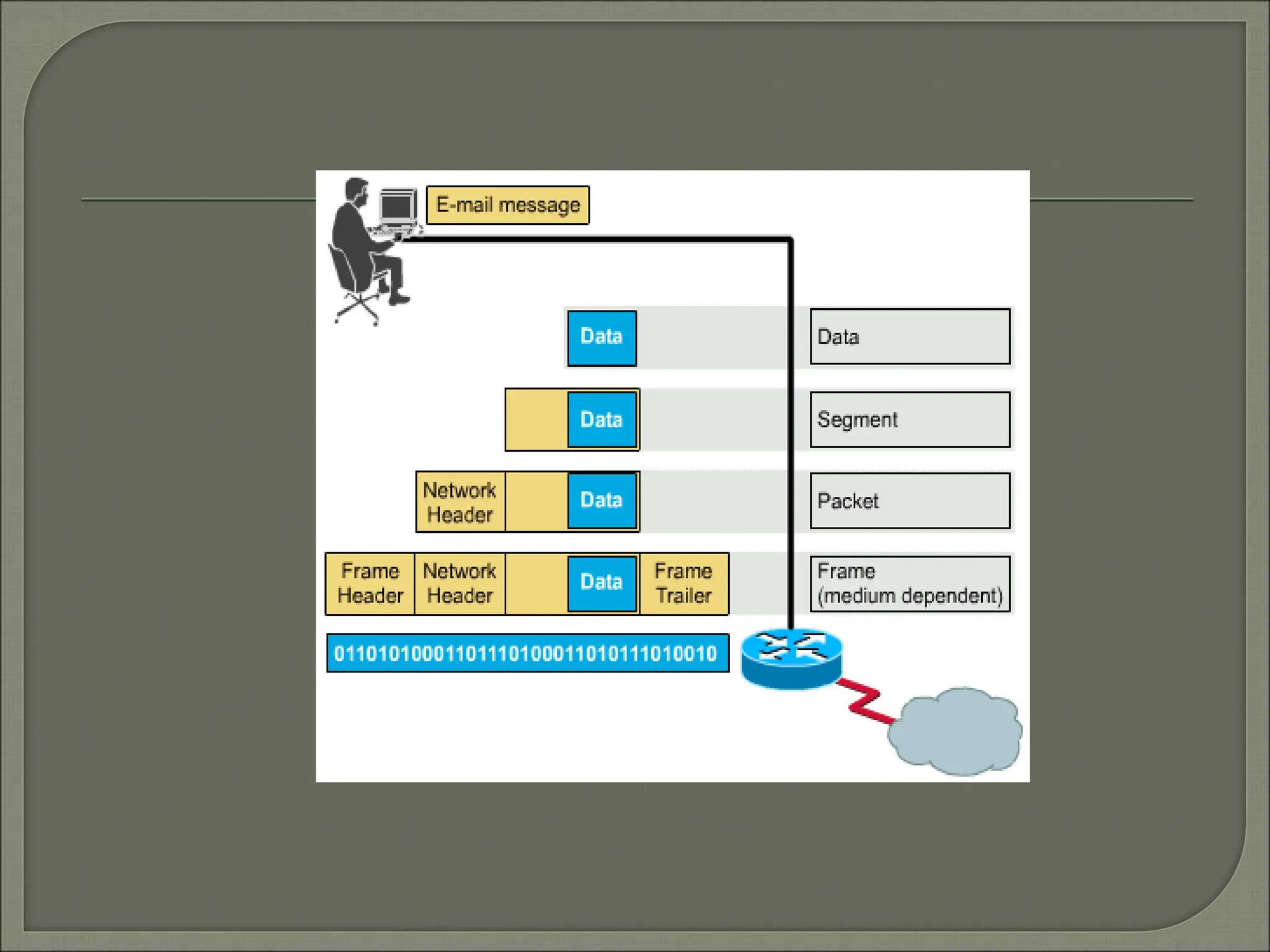The height and width of the screenshot is (952, 1270).
Task: Select the top-right Data label box
Action: (x=910, y=337)
